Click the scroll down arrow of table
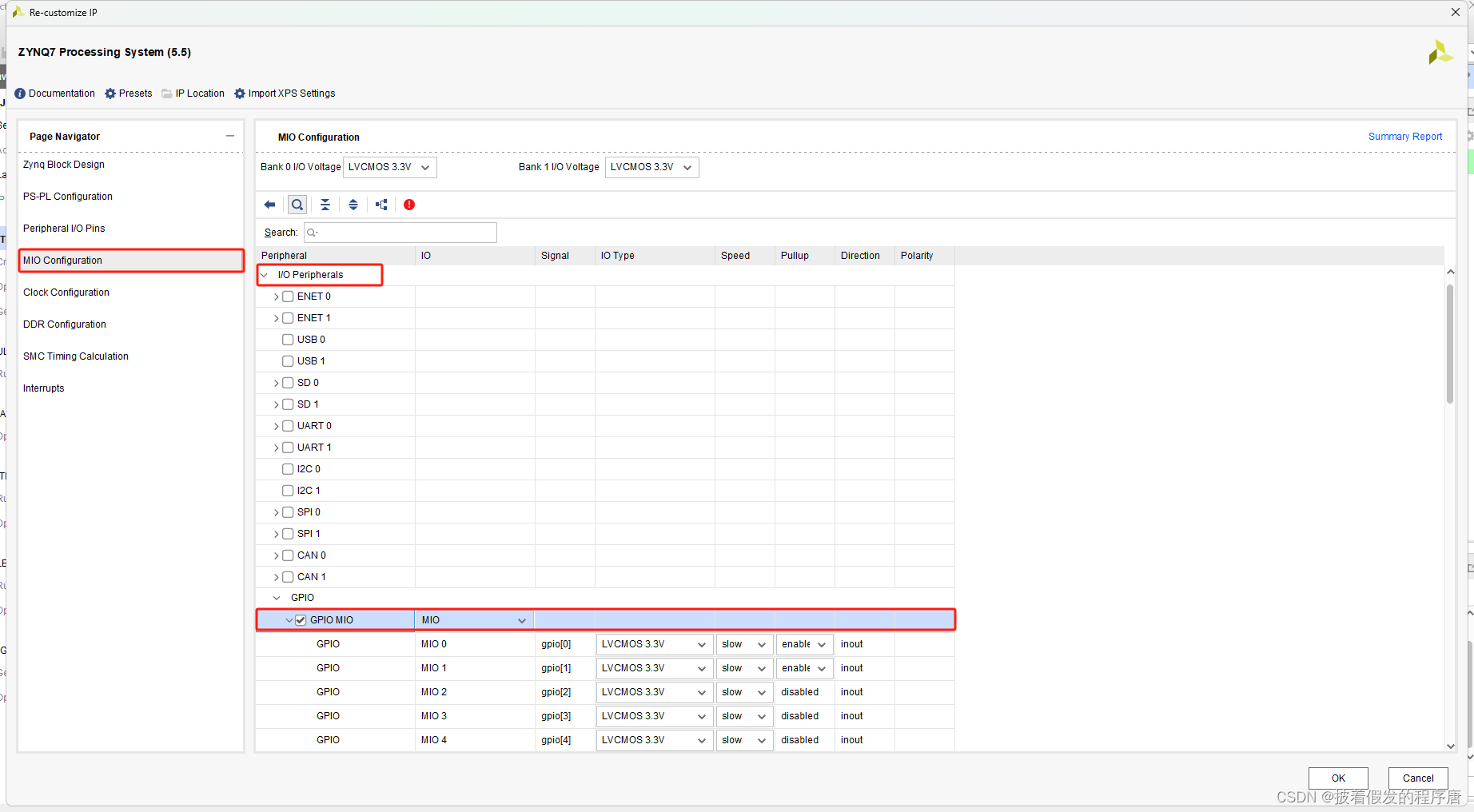This screenshot has width=1474, height=812. click(x=1450, y=746)
